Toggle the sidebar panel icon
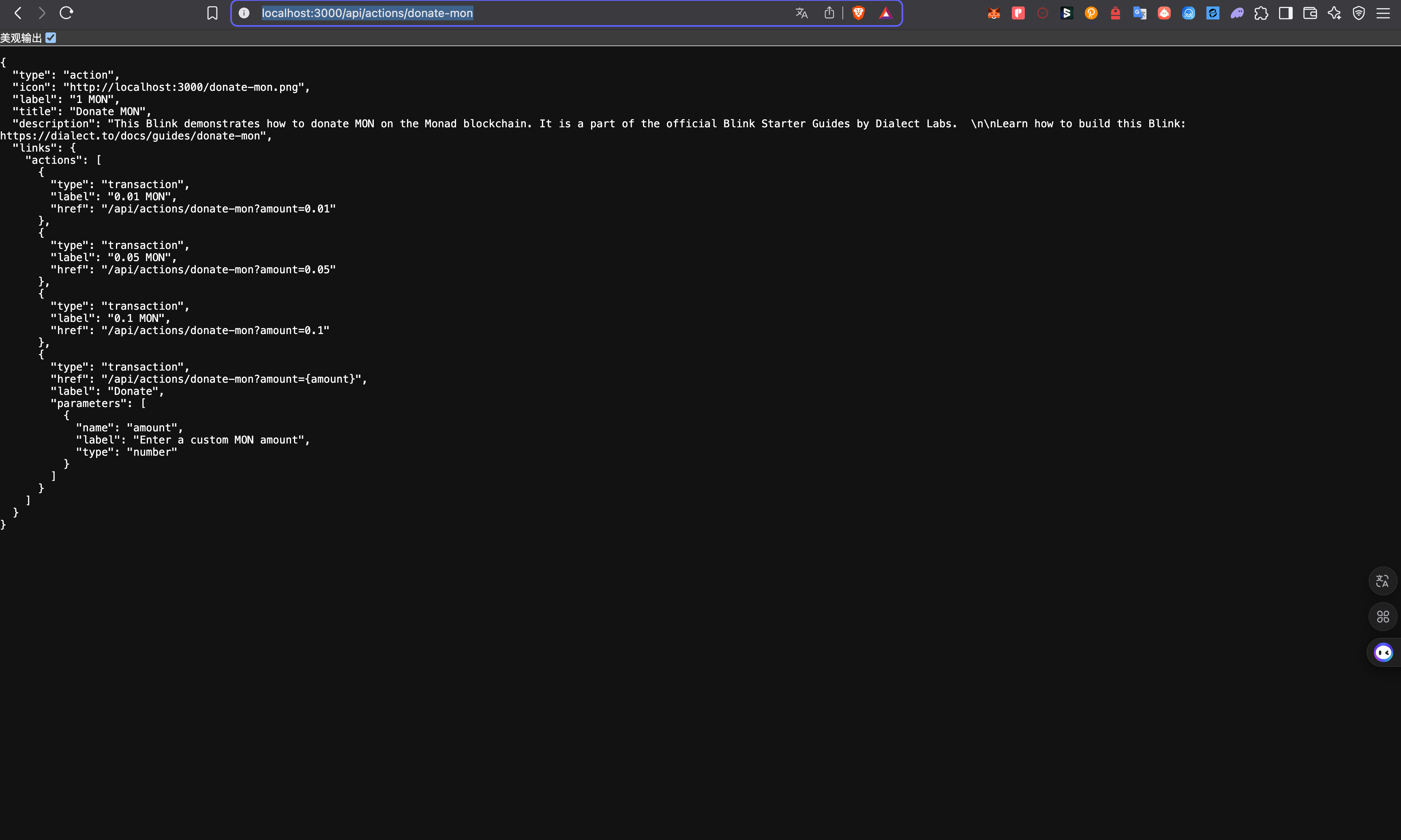 click(x=1285, y=13)
